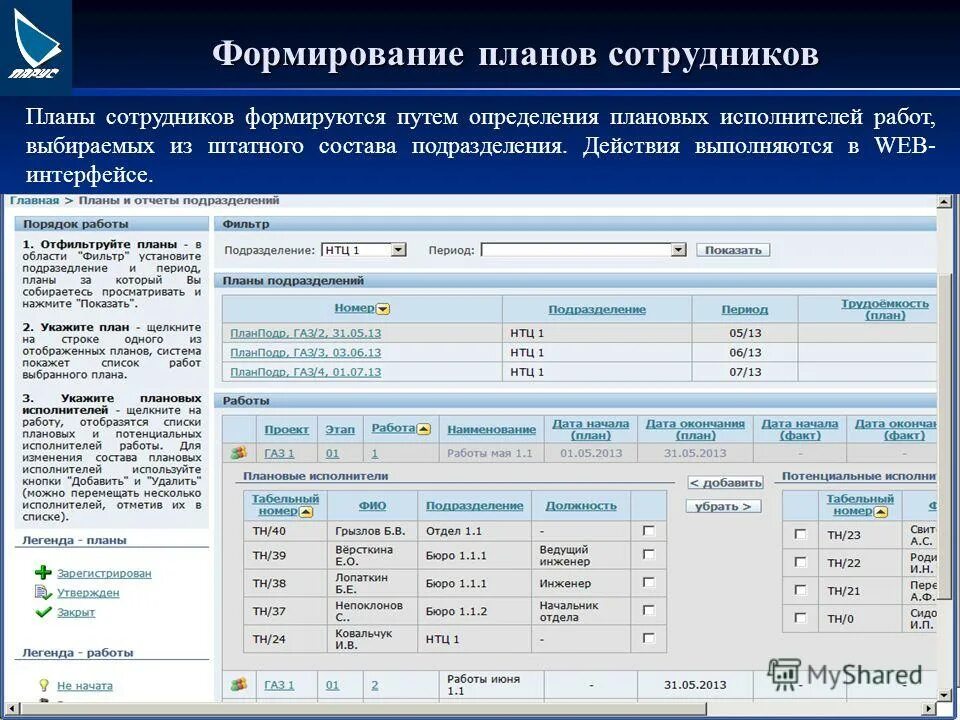The width and height of the screenshot is (960, 720).
Task: Click the '< добавить' button
Action: tap(725, 482)
